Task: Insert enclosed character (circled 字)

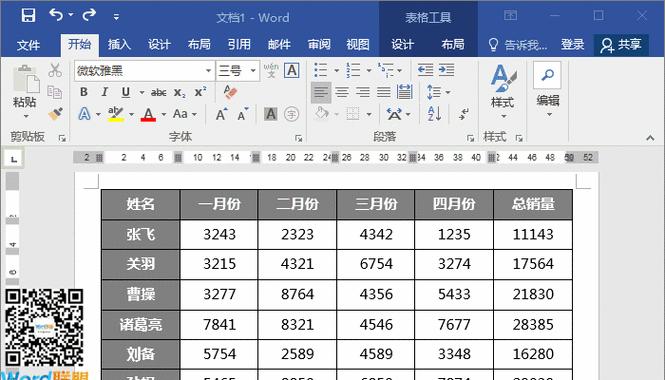Action: tap(291, 114)
